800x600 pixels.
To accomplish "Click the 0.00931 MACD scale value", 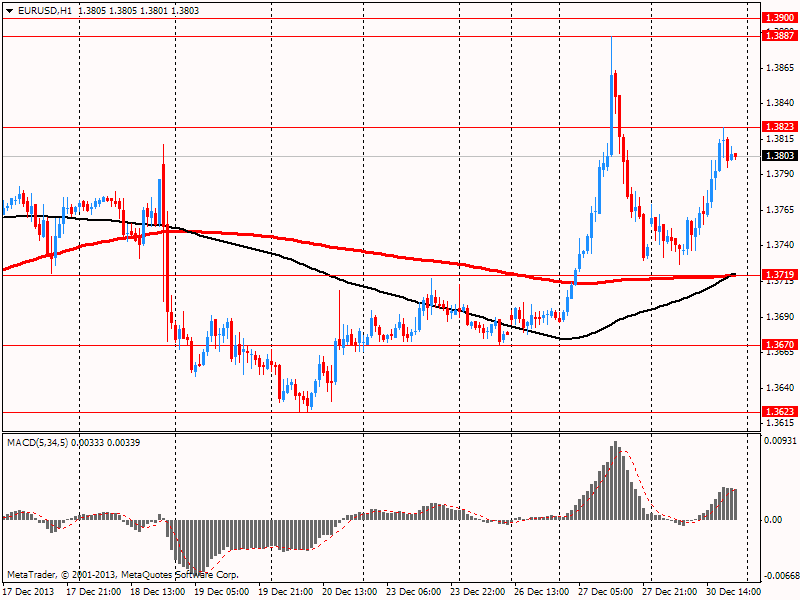I will click(780, 440).
